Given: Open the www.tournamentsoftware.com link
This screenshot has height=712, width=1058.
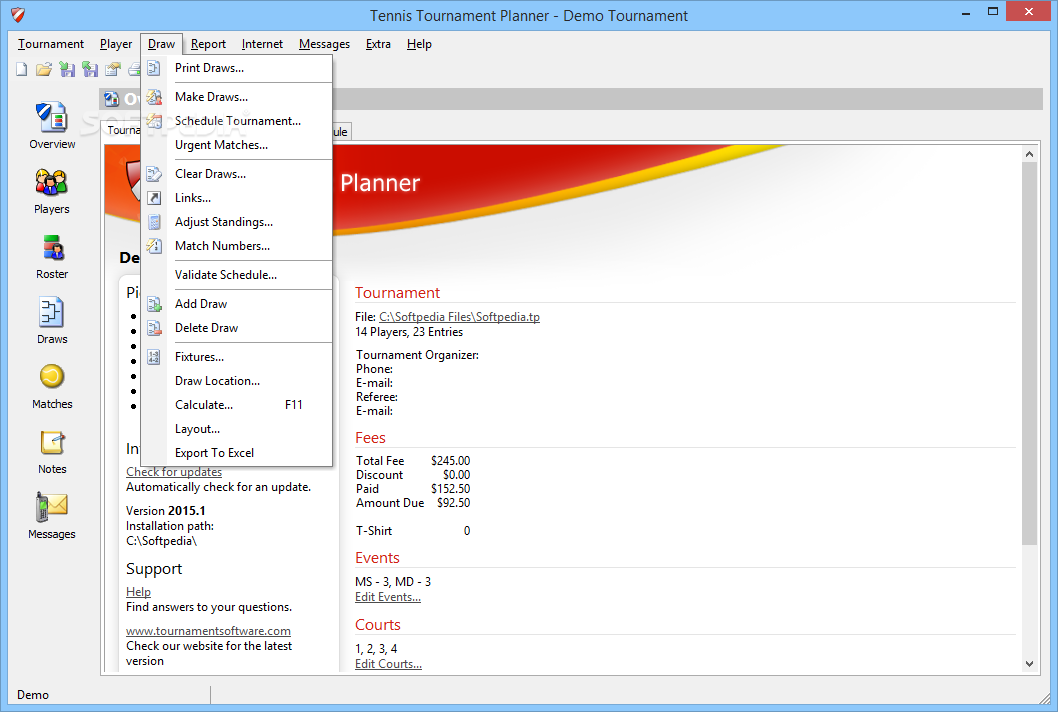Looking at the screenshot, I should coord(208,631).
